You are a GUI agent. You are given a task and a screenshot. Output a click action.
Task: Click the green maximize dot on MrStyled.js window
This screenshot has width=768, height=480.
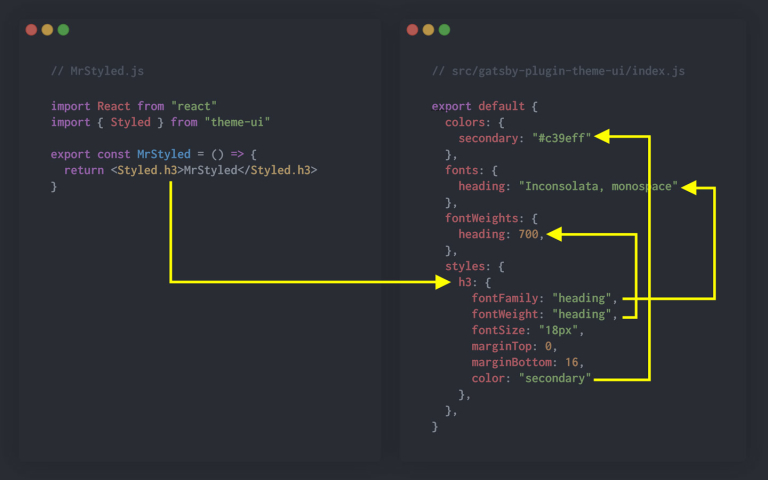63,30
